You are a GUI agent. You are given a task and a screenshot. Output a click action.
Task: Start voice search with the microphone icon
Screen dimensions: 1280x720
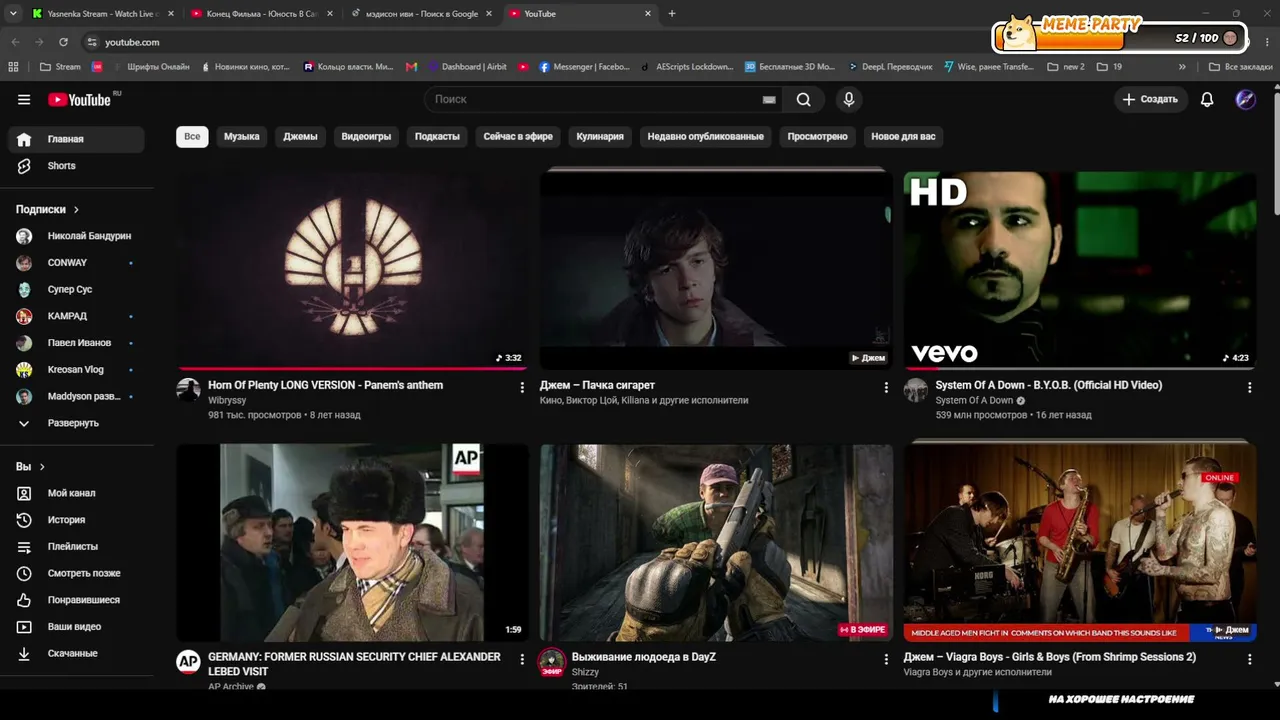coord(848,99)
